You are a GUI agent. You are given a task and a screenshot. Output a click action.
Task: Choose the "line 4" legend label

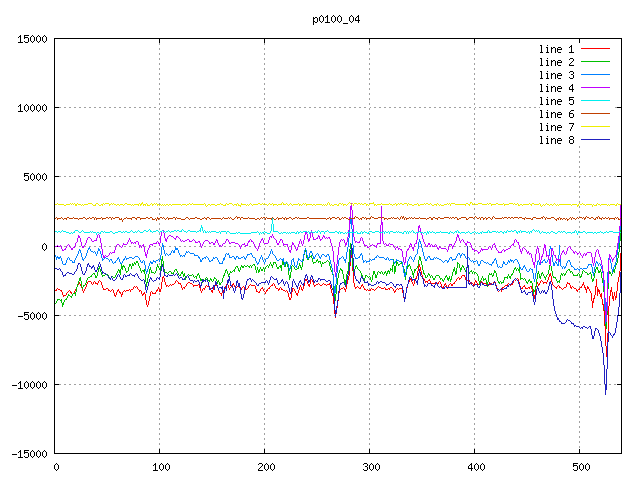point(556,88)
